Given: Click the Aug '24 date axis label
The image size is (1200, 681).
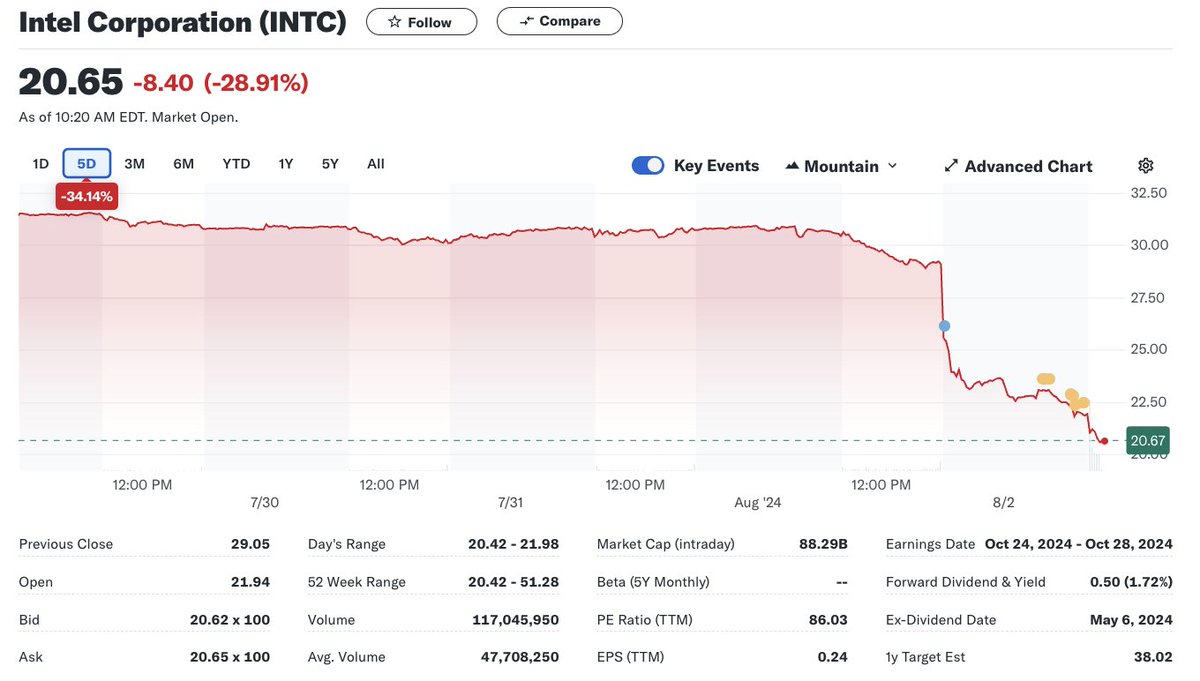Looking at the screenshot, I should click(x=758, y=503).
